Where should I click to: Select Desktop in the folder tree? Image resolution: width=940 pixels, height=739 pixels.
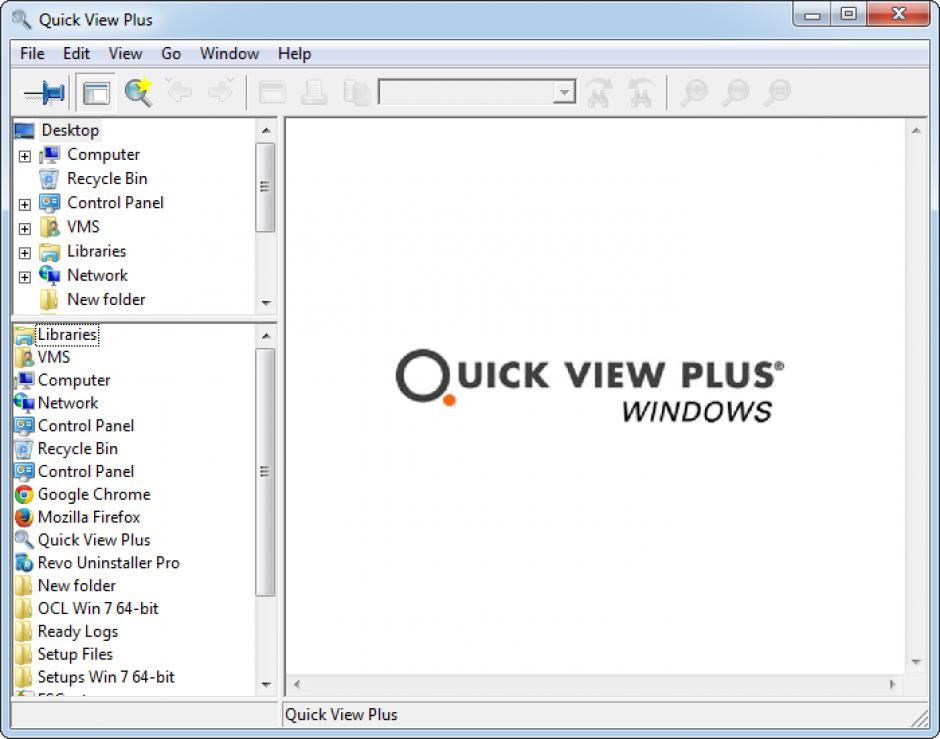pyautogui.click(x=70, y=130)
